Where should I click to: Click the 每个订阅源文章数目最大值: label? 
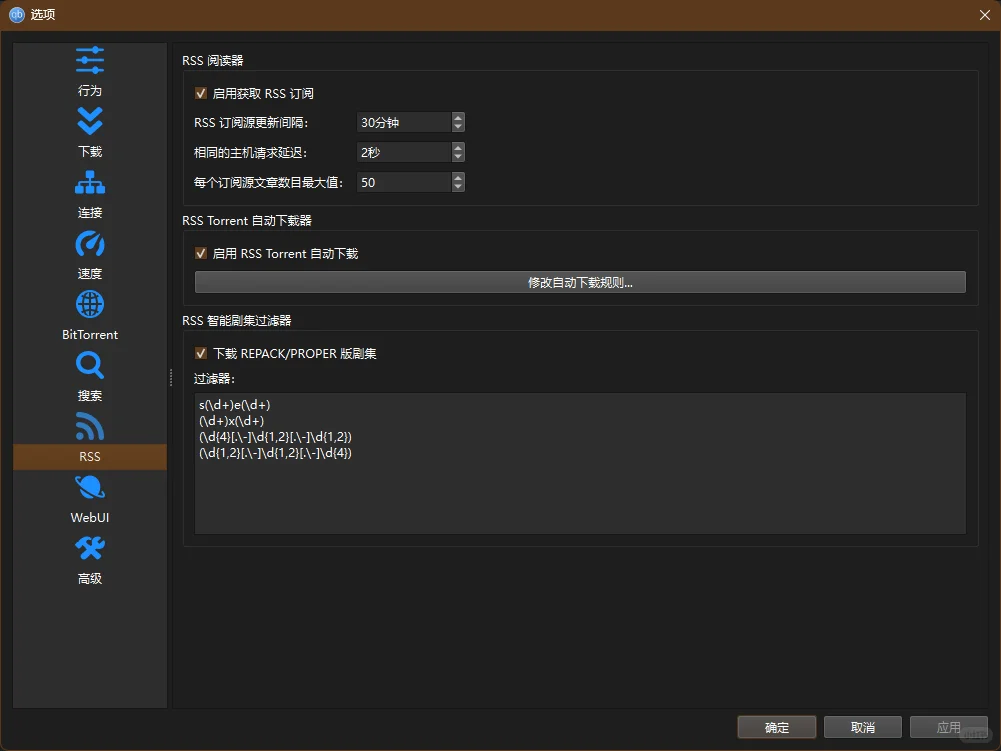268,183
